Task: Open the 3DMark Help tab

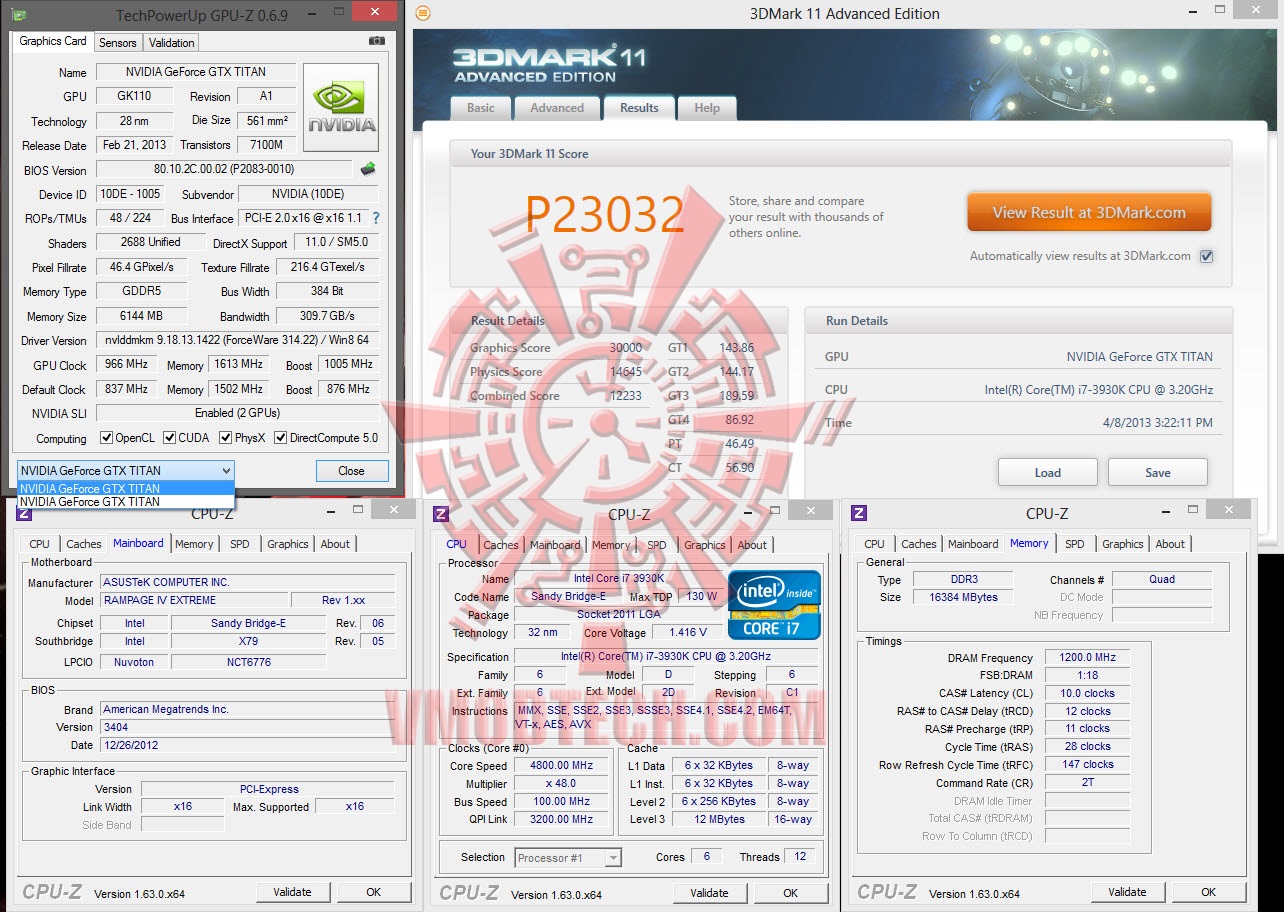Action: pyautogui.click(x=707, y=108)
